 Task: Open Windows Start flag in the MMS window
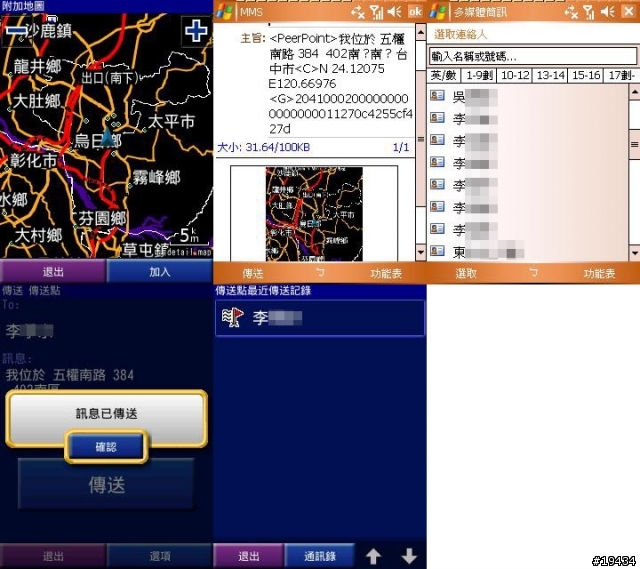225,12
